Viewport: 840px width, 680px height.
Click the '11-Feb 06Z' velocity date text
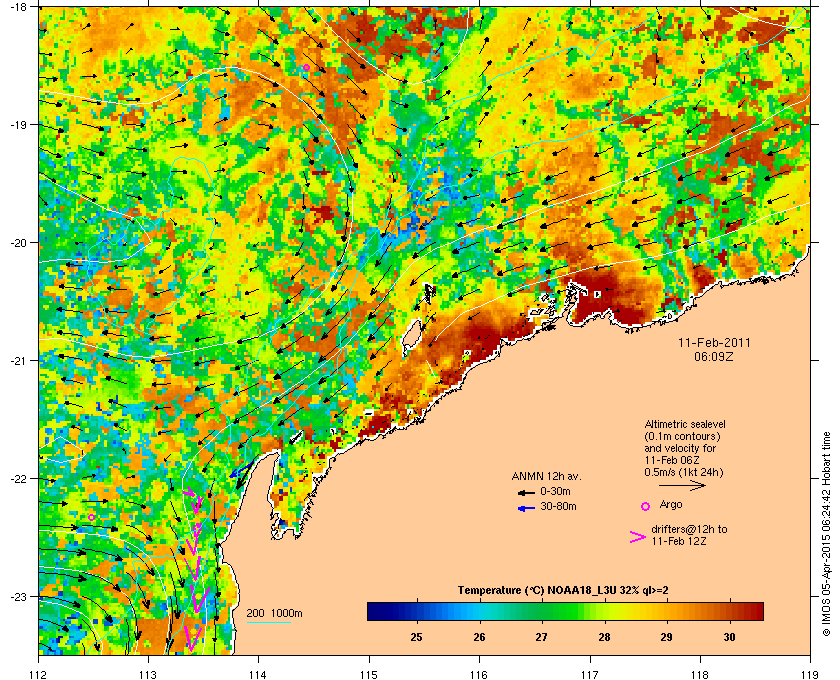click(x=672, y=460)
